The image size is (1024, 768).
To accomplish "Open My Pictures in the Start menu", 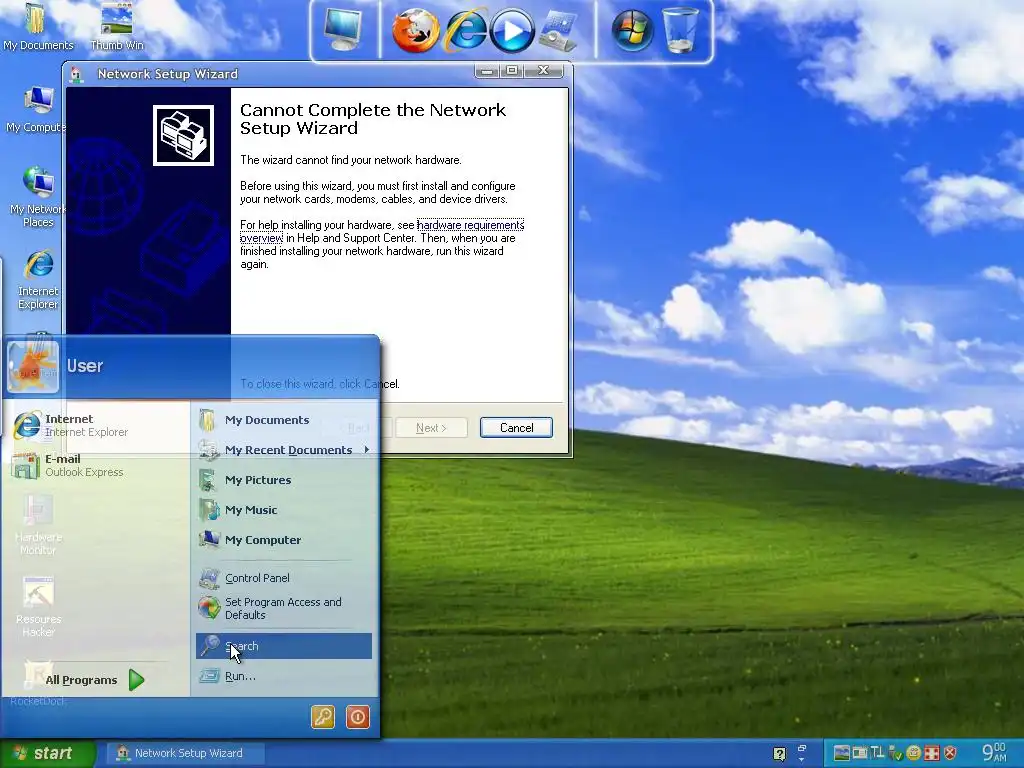I will click(283, 480).
